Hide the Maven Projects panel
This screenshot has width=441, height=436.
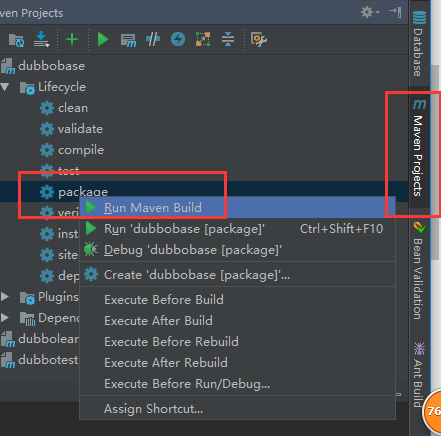click(395, 12)
